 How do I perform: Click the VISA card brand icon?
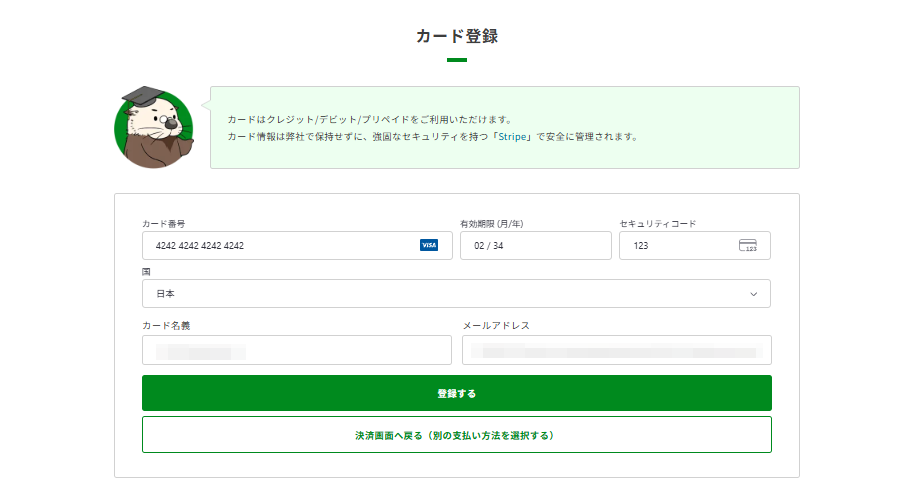click(x=428, y=245)
